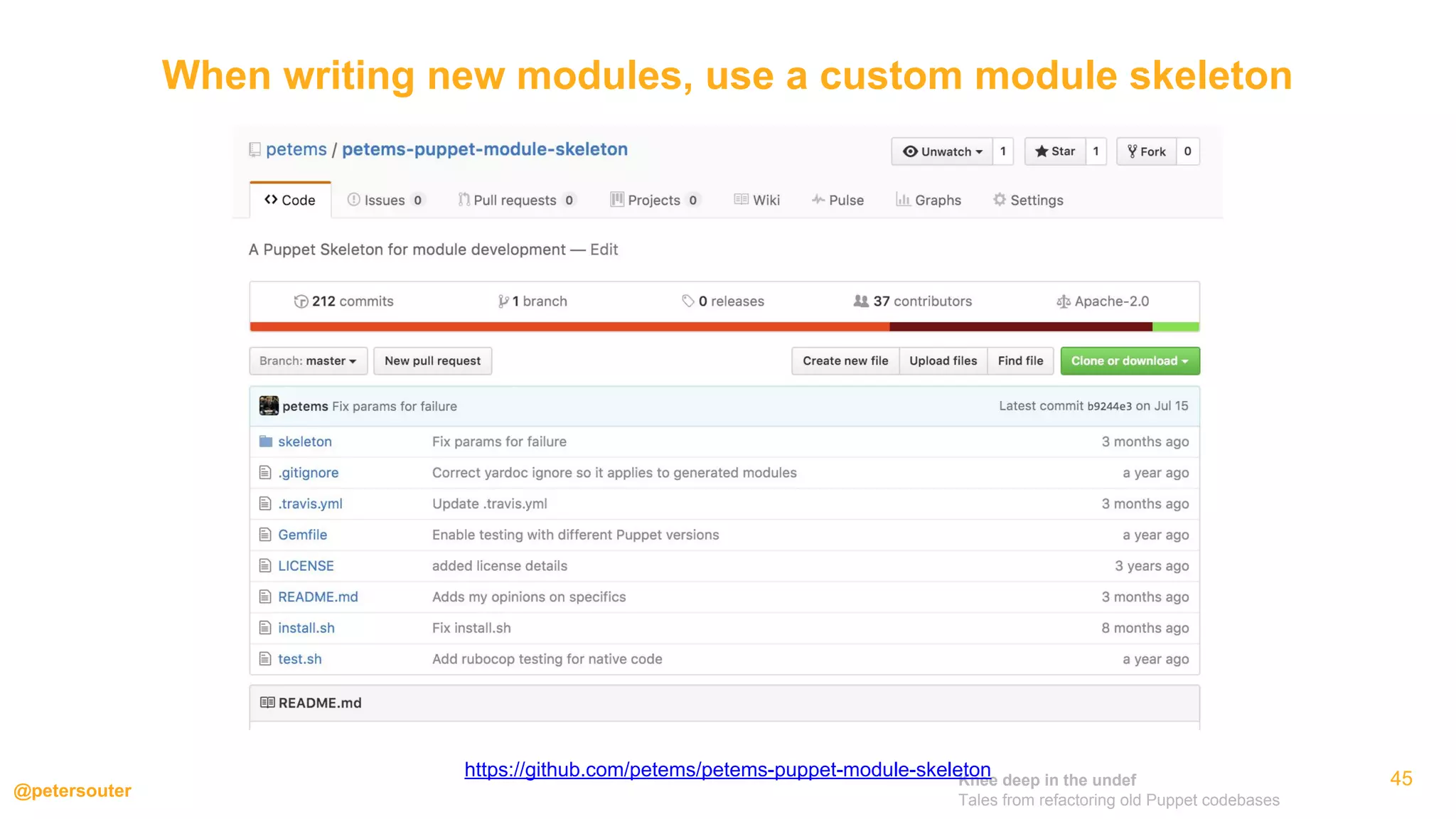Click Create new file button
This screenshot has height=819, width=1456.
pyautogui.click(x=846, y=361)
